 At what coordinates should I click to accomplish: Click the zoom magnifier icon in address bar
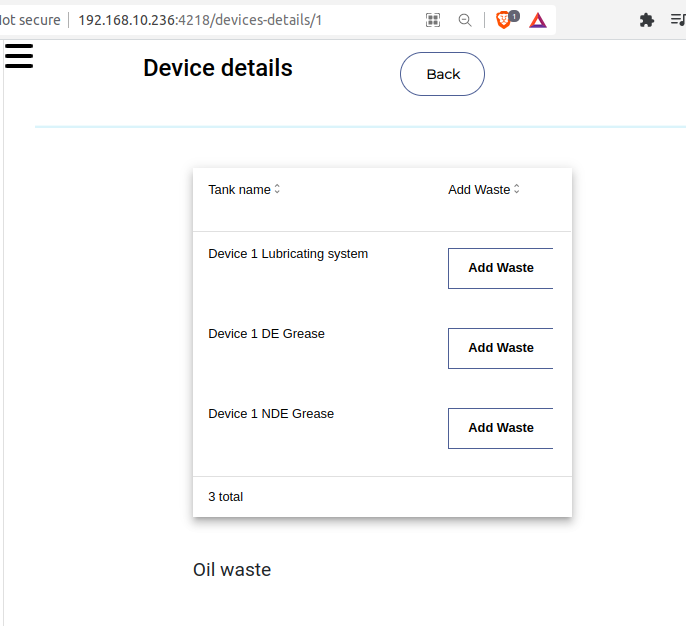tap(465, 20)
